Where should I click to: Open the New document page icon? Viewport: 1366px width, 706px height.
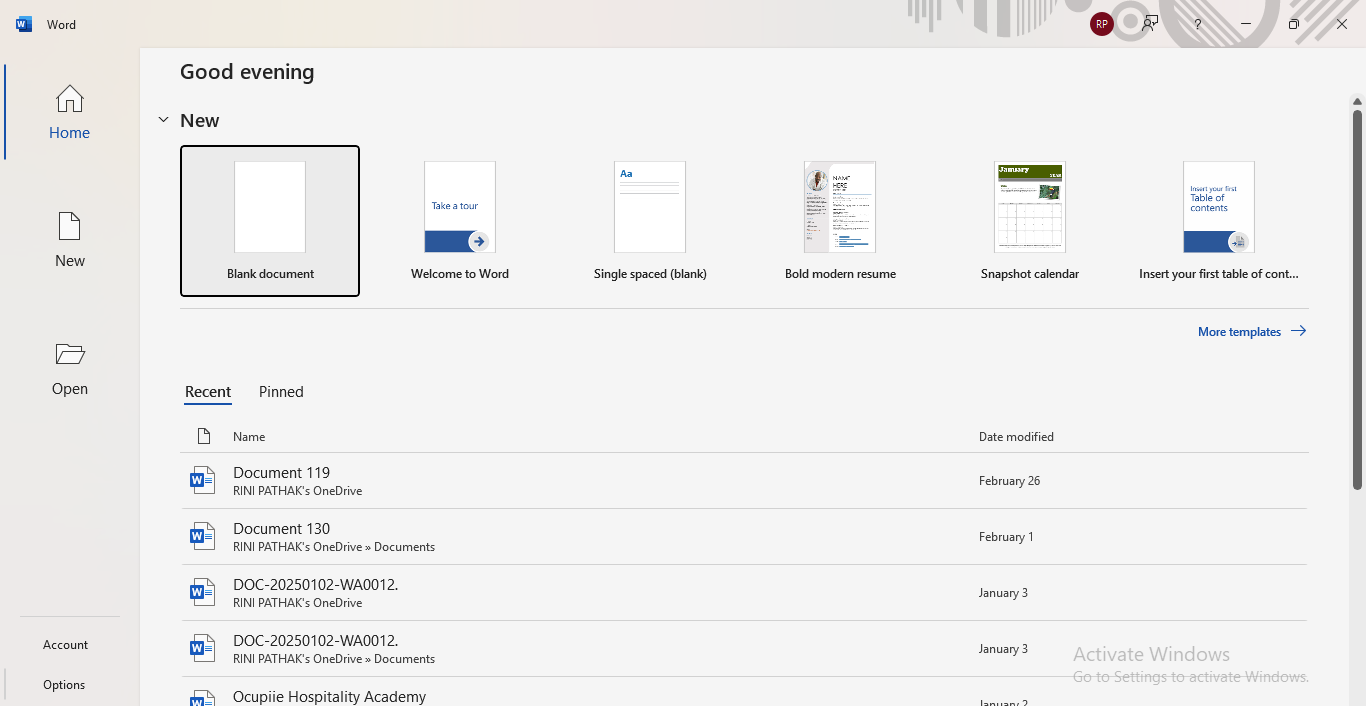[69, 227]
